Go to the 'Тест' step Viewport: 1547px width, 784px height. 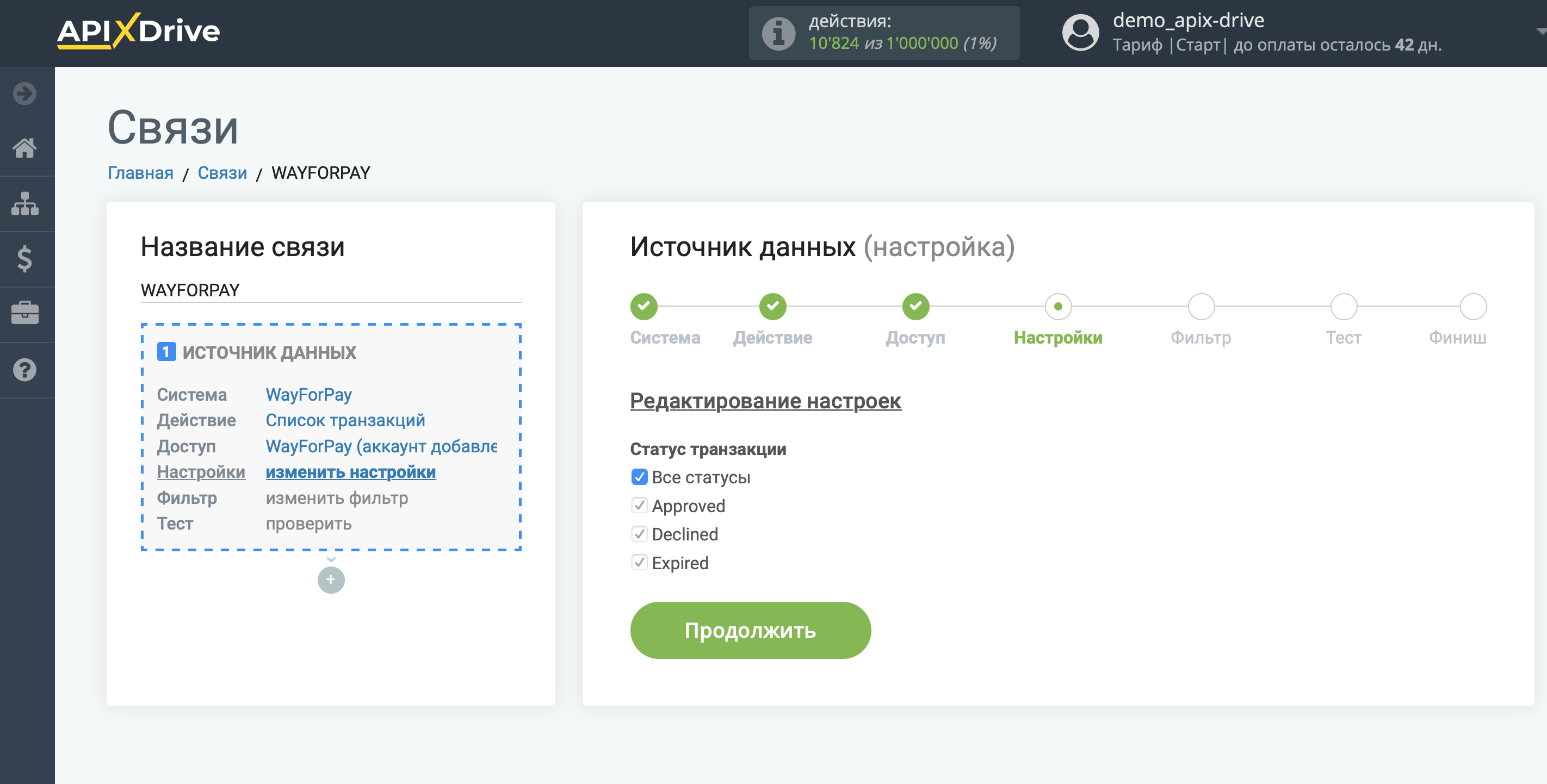coord(1344,307)
